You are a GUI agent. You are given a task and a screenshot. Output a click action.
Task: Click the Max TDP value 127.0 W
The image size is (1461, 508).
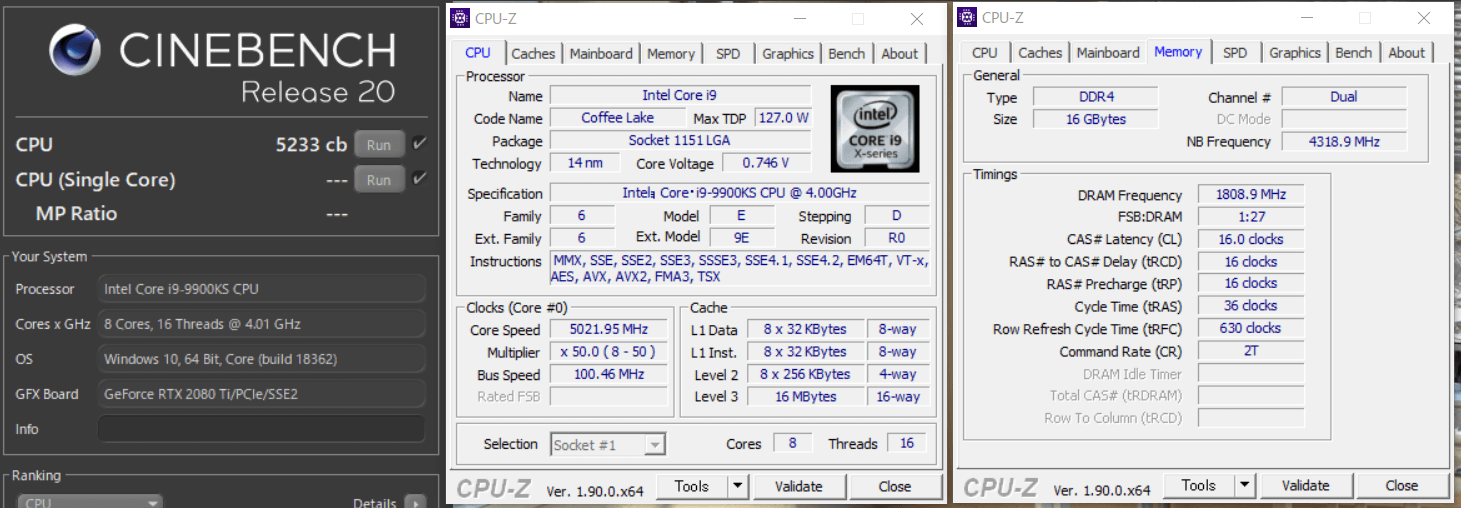pyautogui.click(x=783, y=118)
